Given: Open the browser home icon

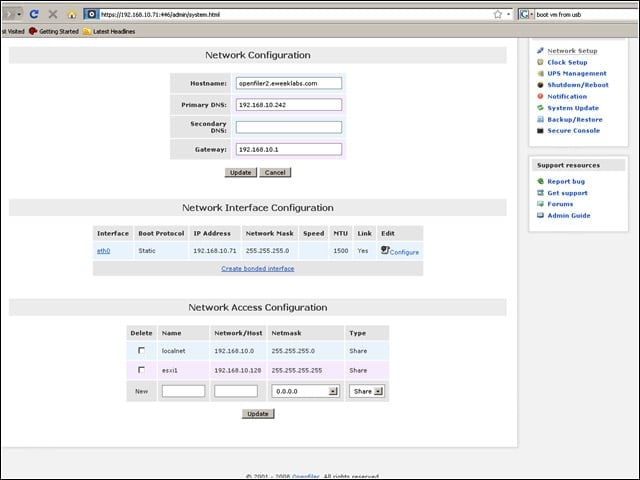Looking at the screenshot, I should click(x=72, y=15).
